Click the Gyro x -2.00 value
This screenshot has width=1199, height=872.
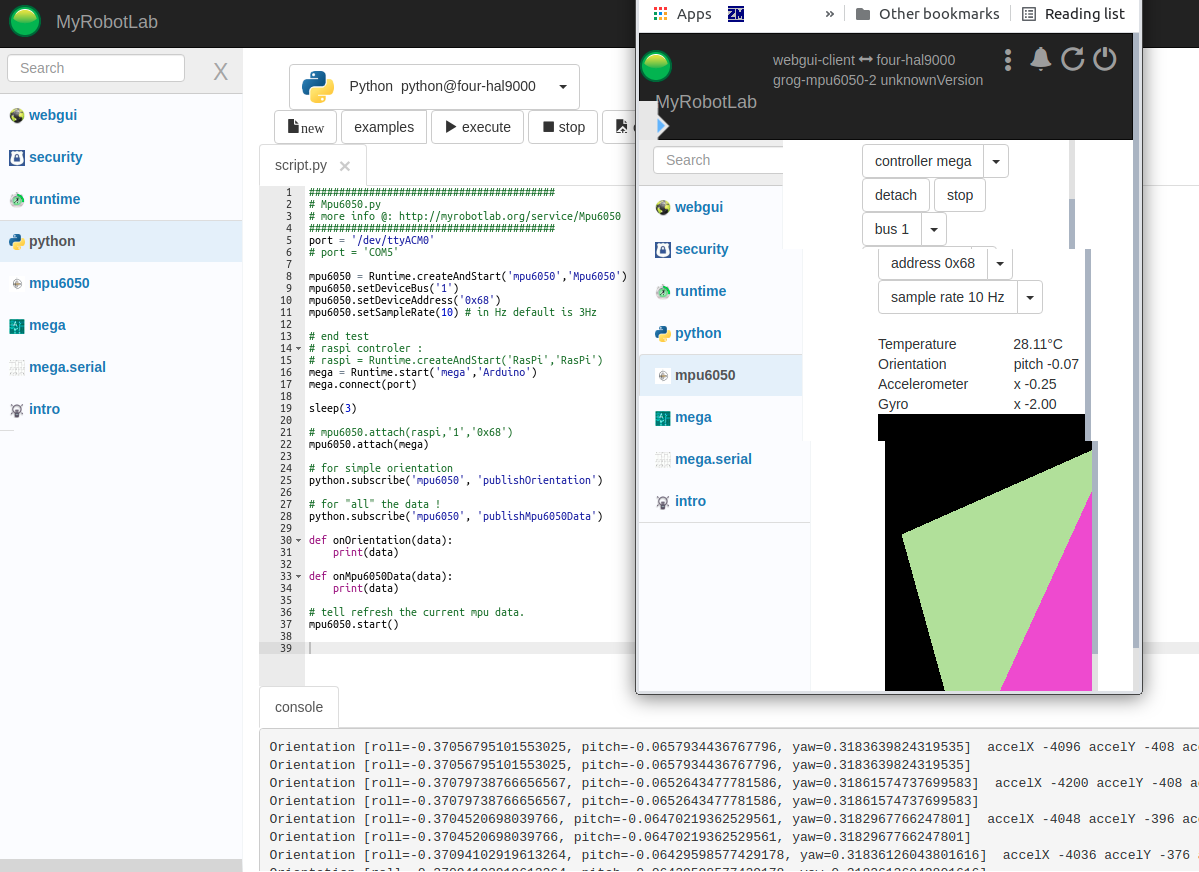(x=1035, y=404)
